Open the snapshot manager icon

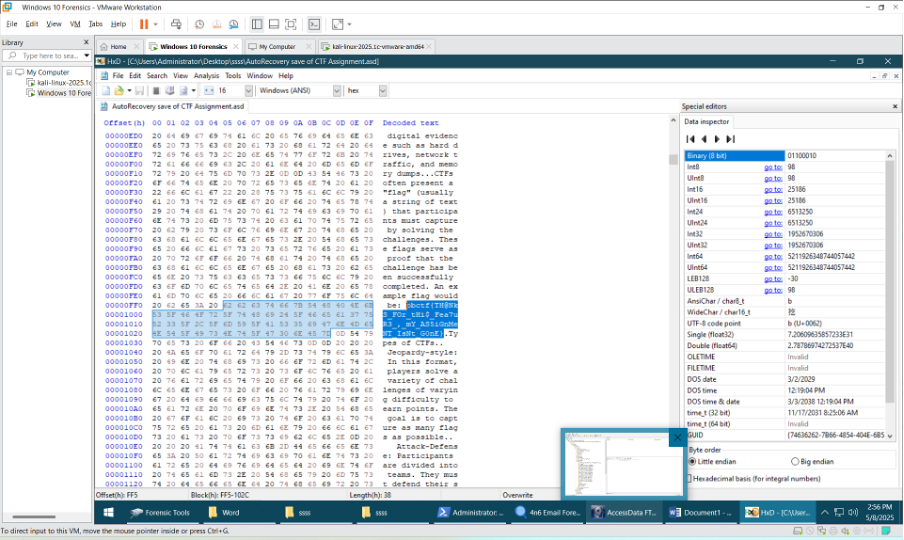233,24
